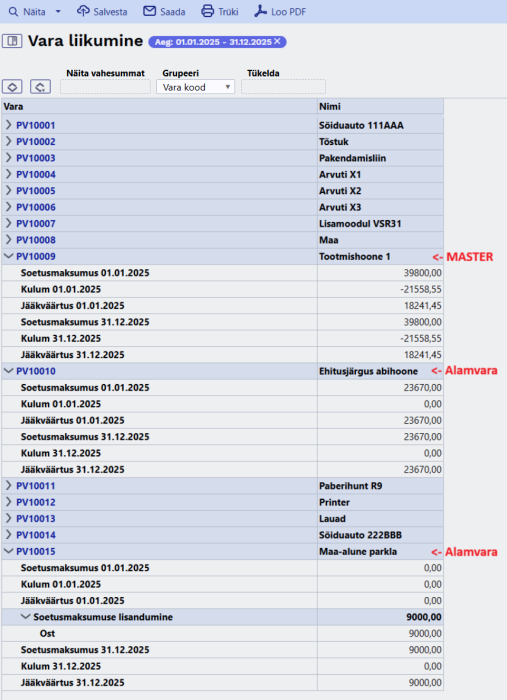
Task: Expand the PV10004 row
Action: (x=8, y=174)
